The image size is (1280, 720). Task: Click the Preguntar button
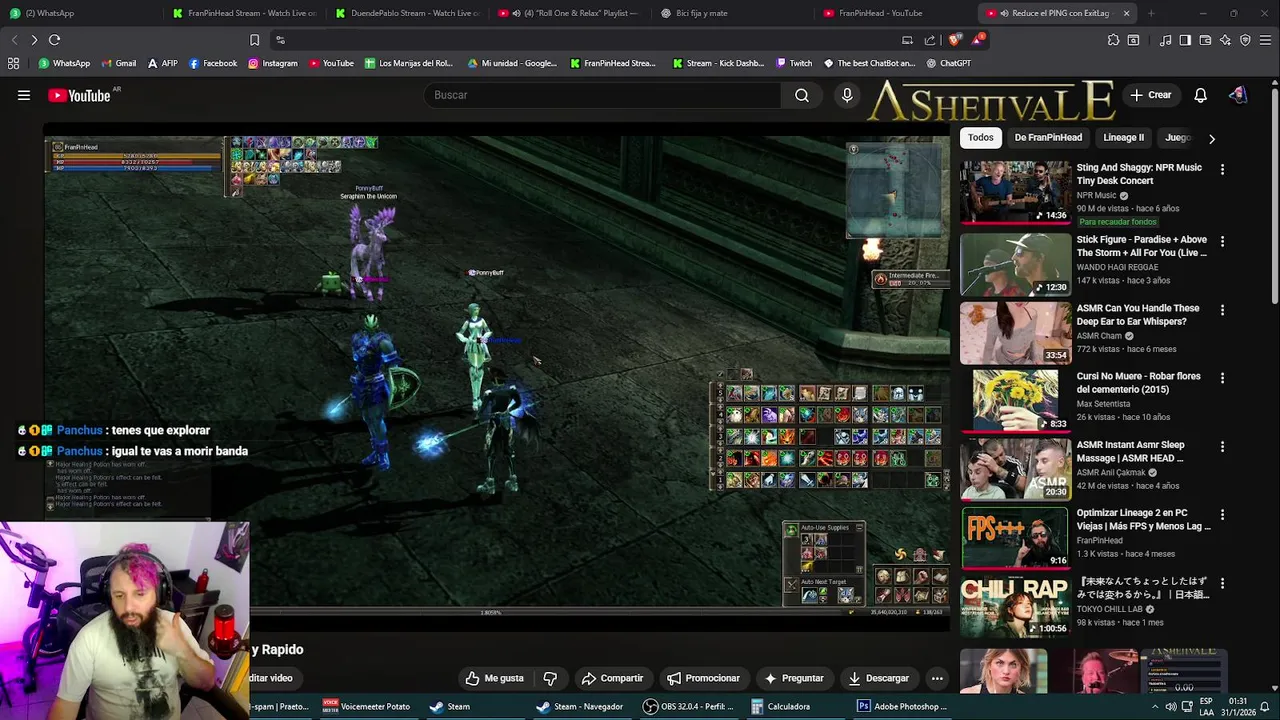(794, 678)
